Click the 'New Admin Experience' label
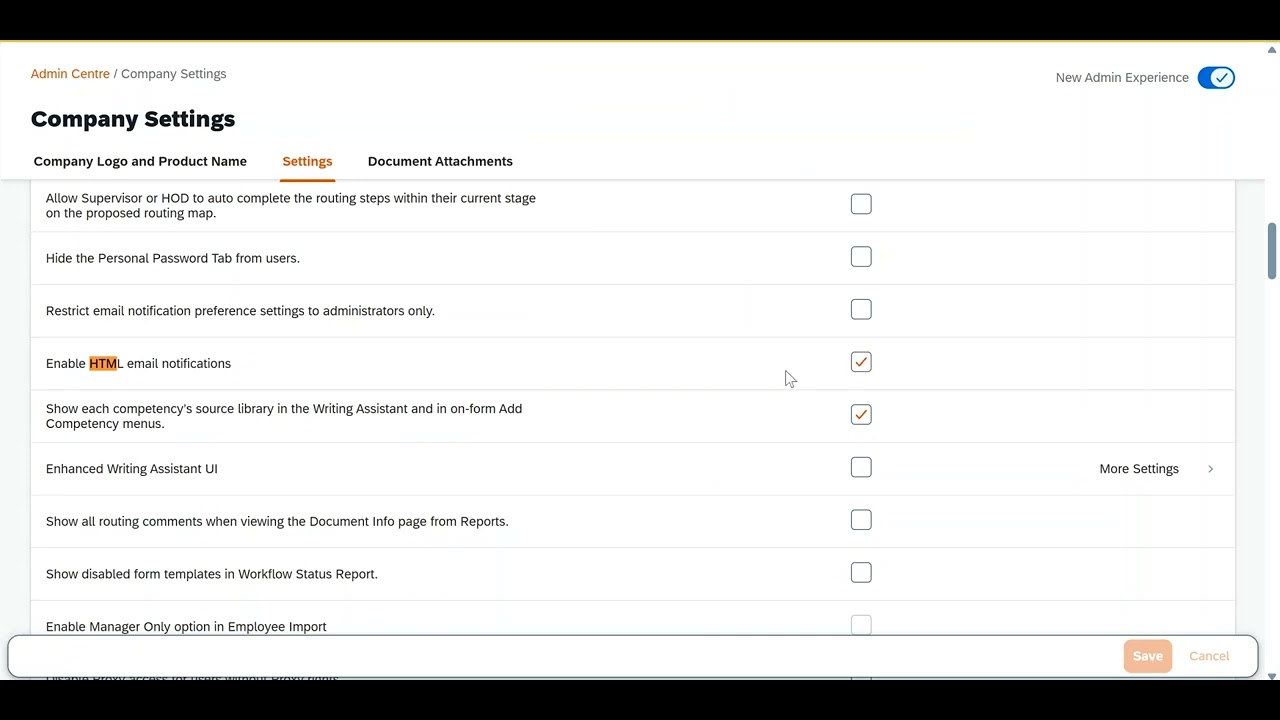 click(x=1122, y=78)
